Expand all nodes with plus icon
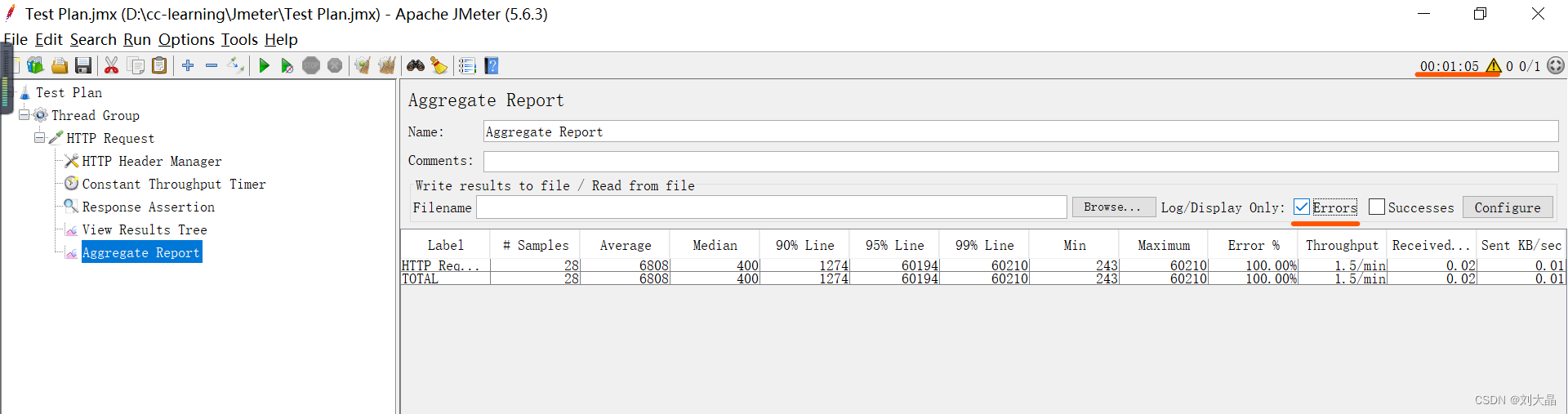Screen dimensions: 1568x414 pos(188,65)
